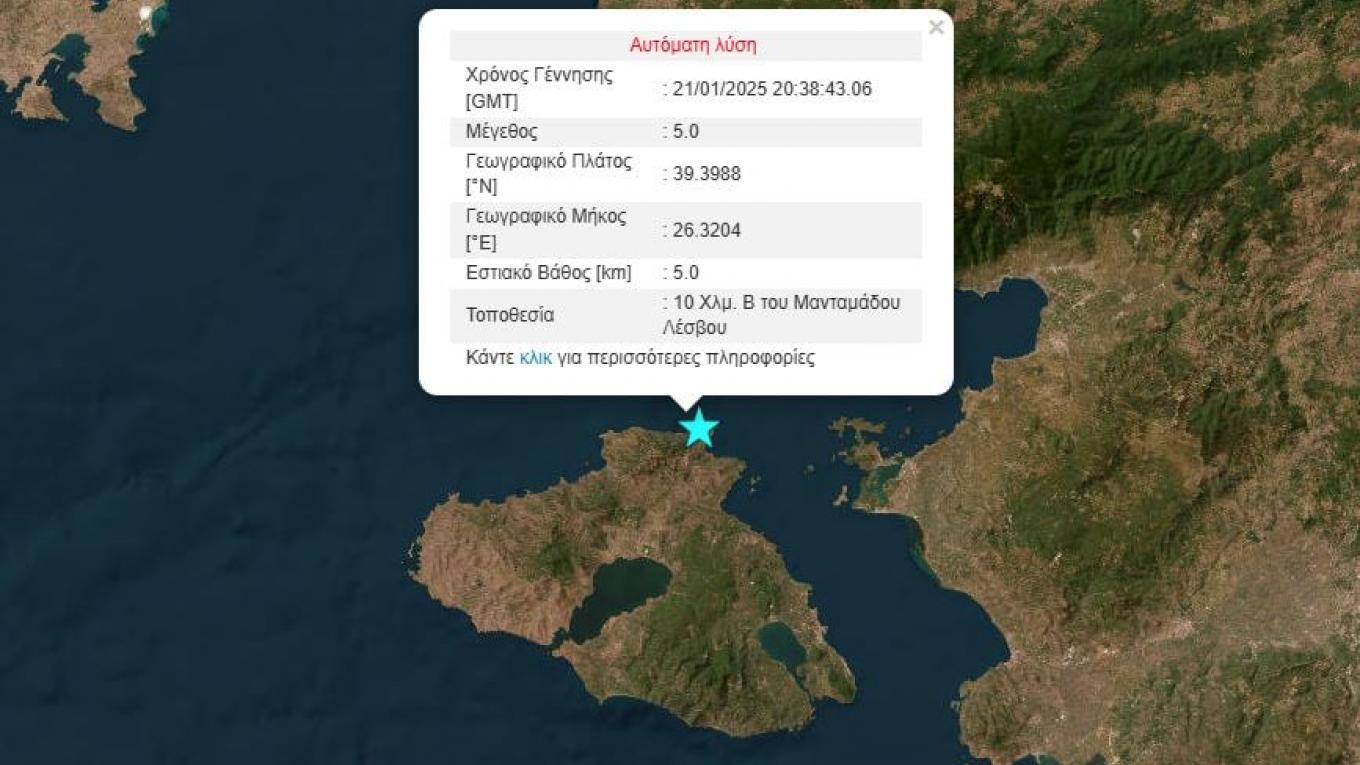Click the red "Αυτόματη λύση" header

(692, 45)
